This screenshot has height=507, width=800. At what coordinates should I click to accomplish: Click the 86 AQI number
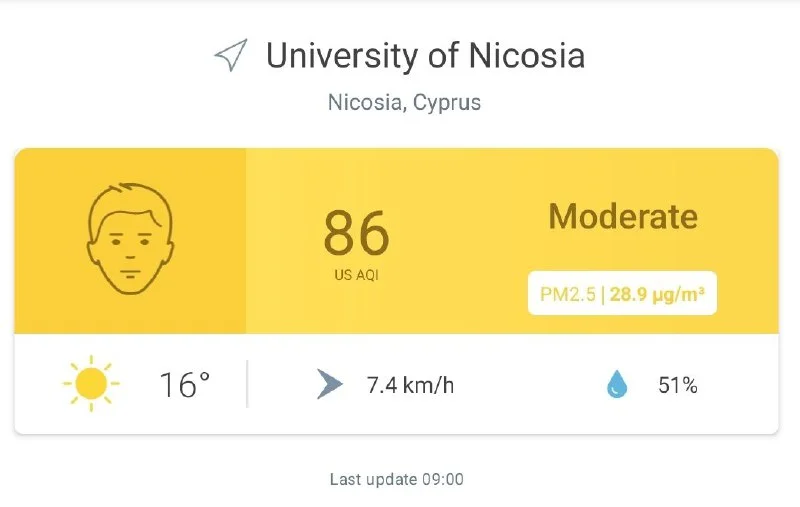356,233
